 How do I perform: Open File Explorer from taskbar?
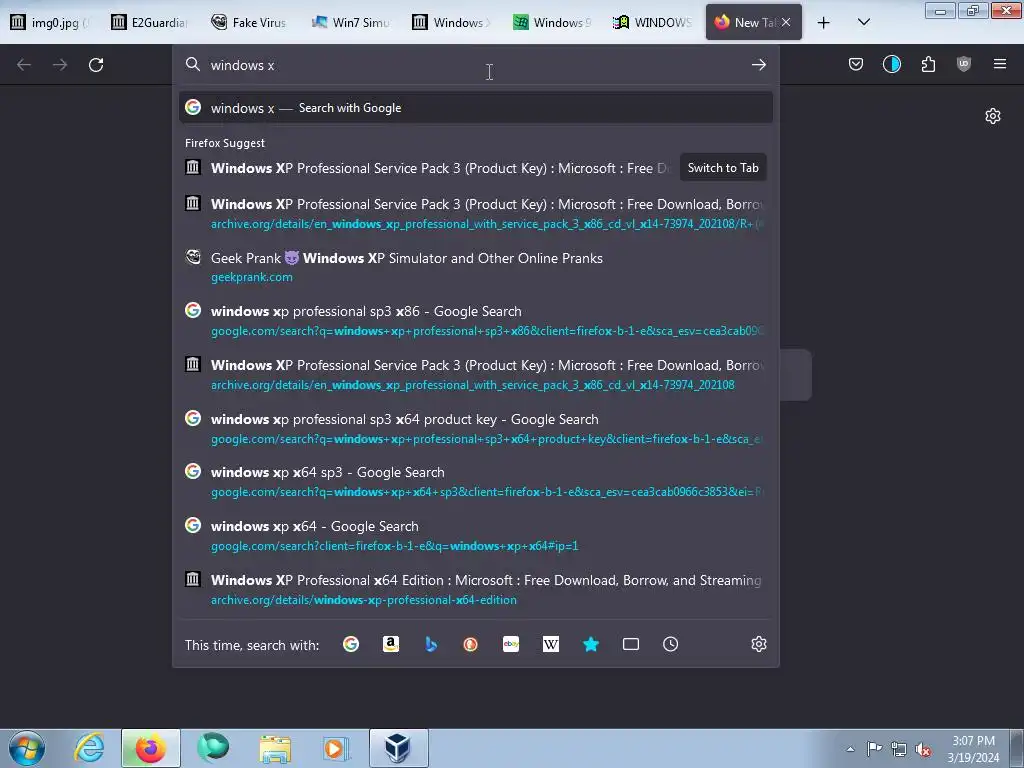tap(275, 748)
